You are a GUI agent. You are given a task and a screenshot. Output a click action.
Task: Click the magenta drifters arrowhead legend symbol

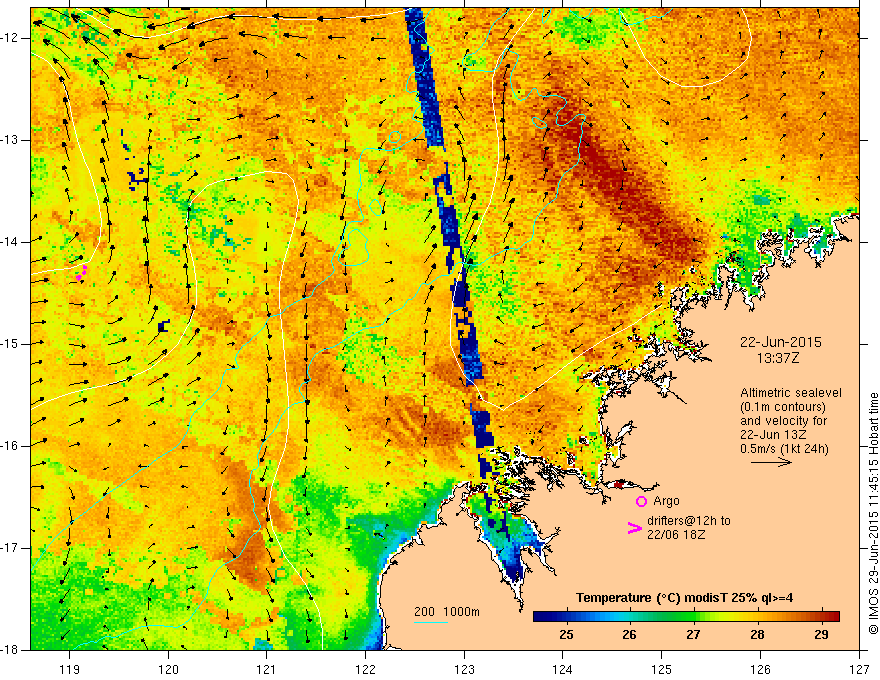pyautogui.click(x=635, y=528)
